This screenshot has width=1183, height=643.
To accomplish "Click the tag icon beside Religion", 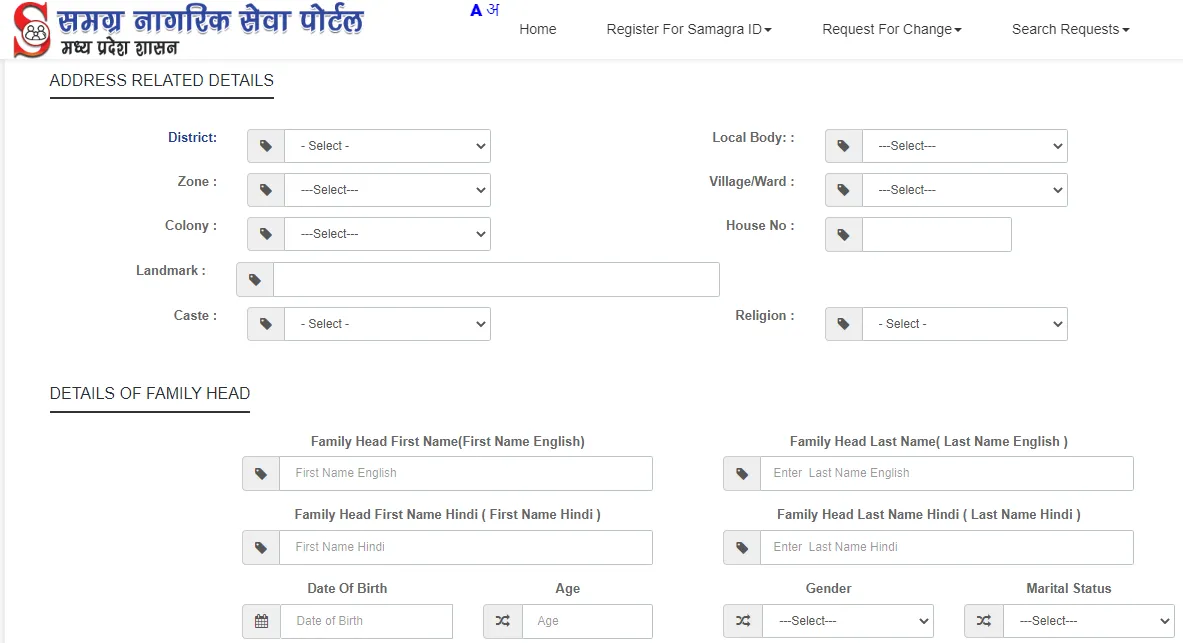I will 843,324.
